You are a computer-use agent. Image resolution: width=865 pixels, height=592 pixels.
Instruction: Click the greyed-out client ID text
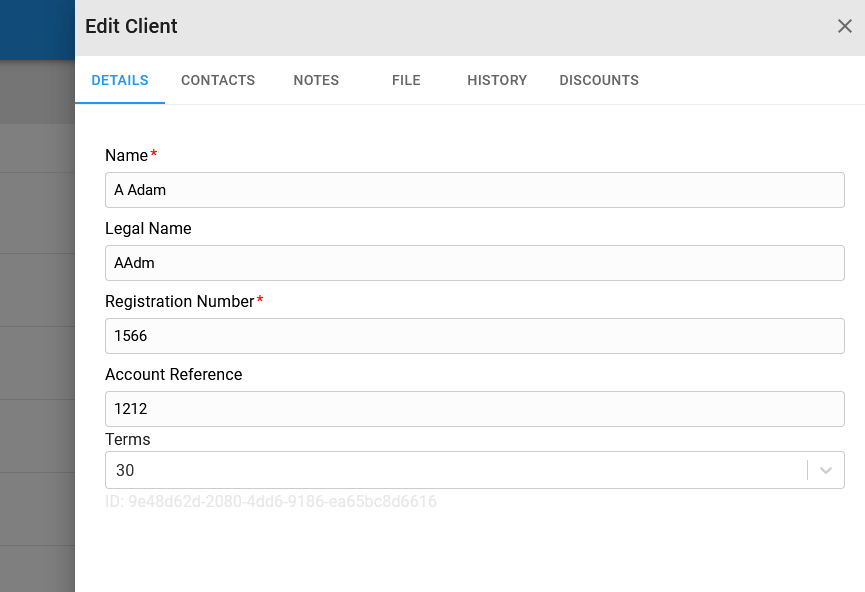point(271,502)
